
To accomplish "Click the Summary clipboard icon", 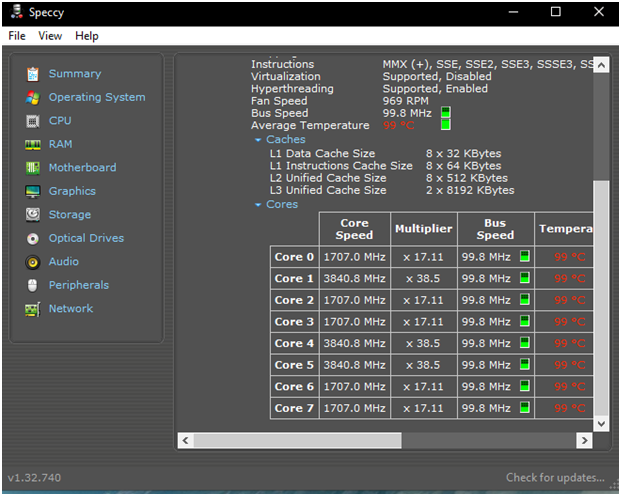I will click(32, 74).
